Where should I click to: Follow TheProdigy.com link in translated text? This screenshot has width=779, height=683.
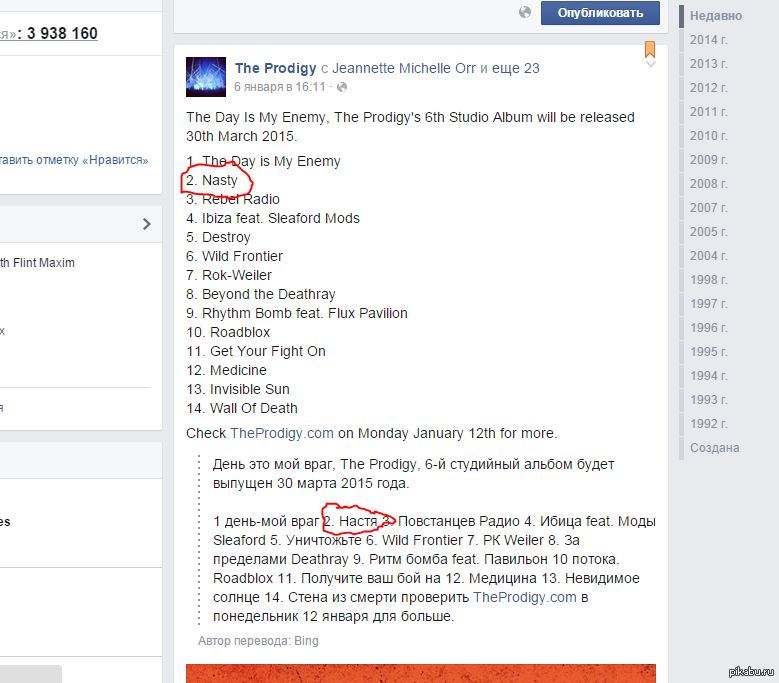524,597
